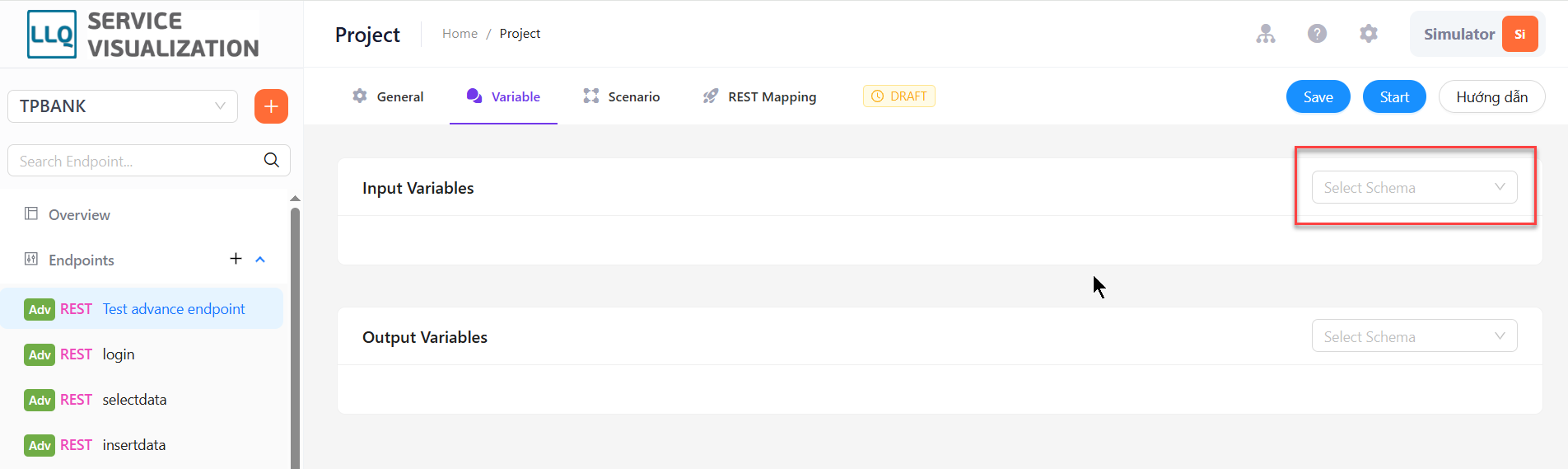
Task: Click the Endpoints sidebar icon
Action: [x=31, y=259]
